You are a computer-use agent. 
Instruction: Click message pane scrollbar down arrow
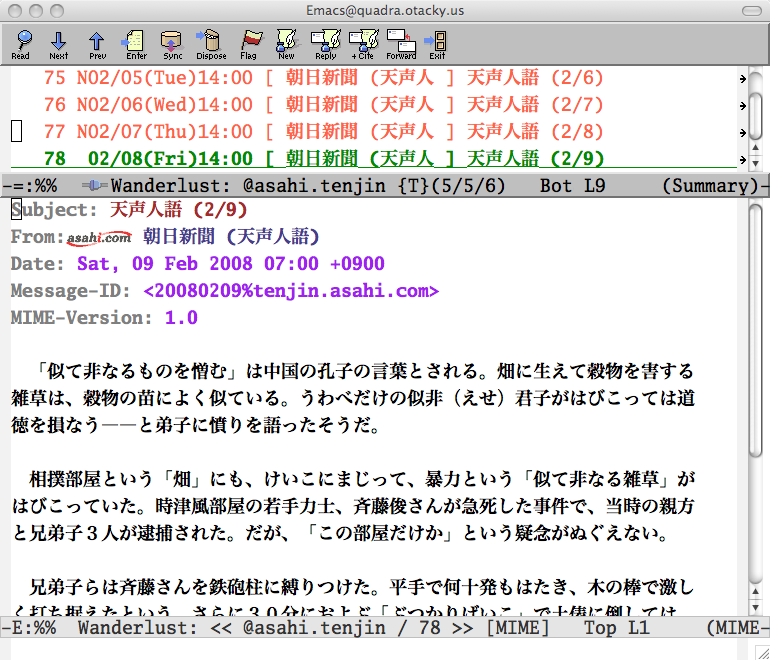756,607
